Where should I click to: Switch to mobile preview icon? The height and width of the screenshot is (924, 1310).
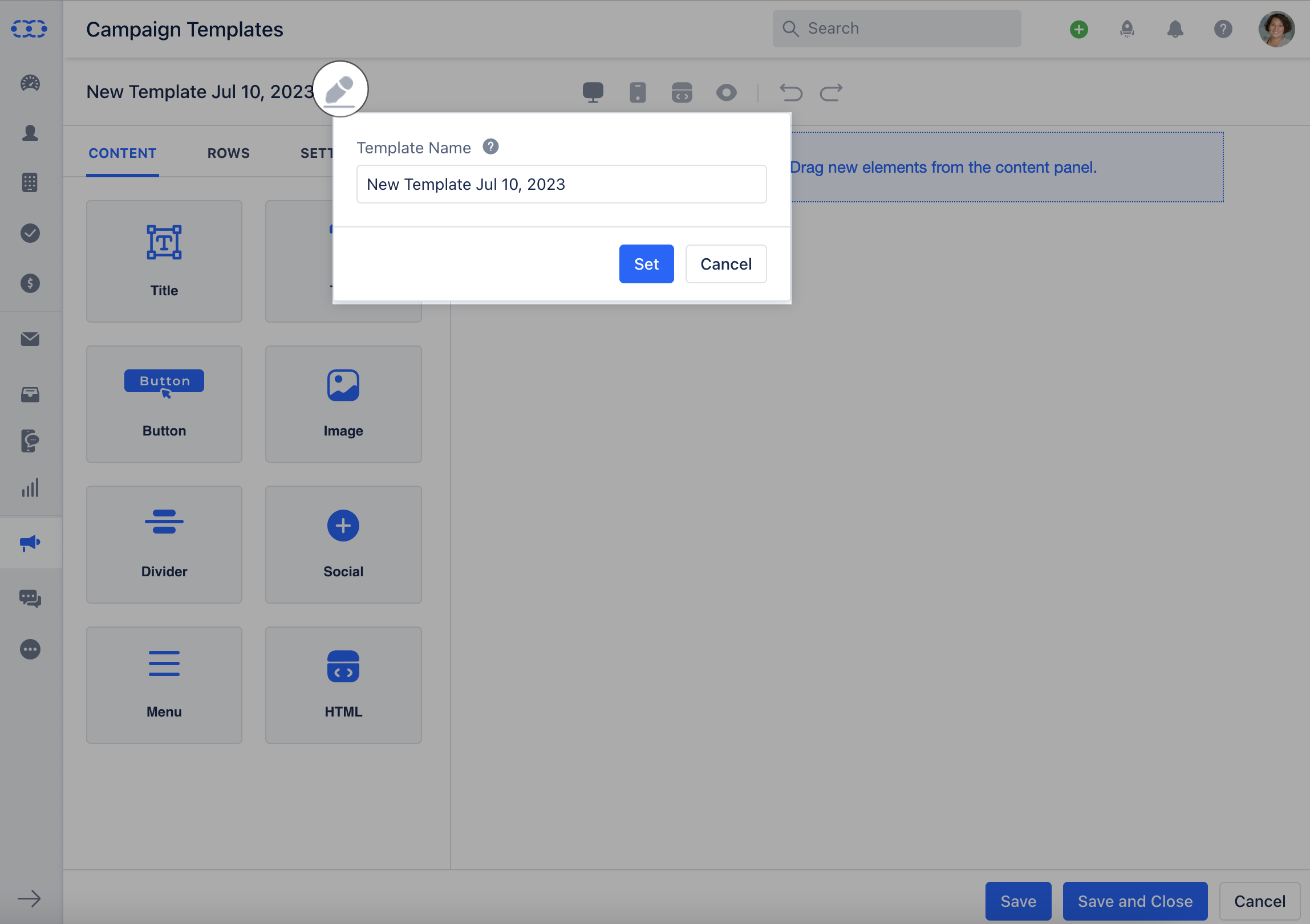(637, 92)
